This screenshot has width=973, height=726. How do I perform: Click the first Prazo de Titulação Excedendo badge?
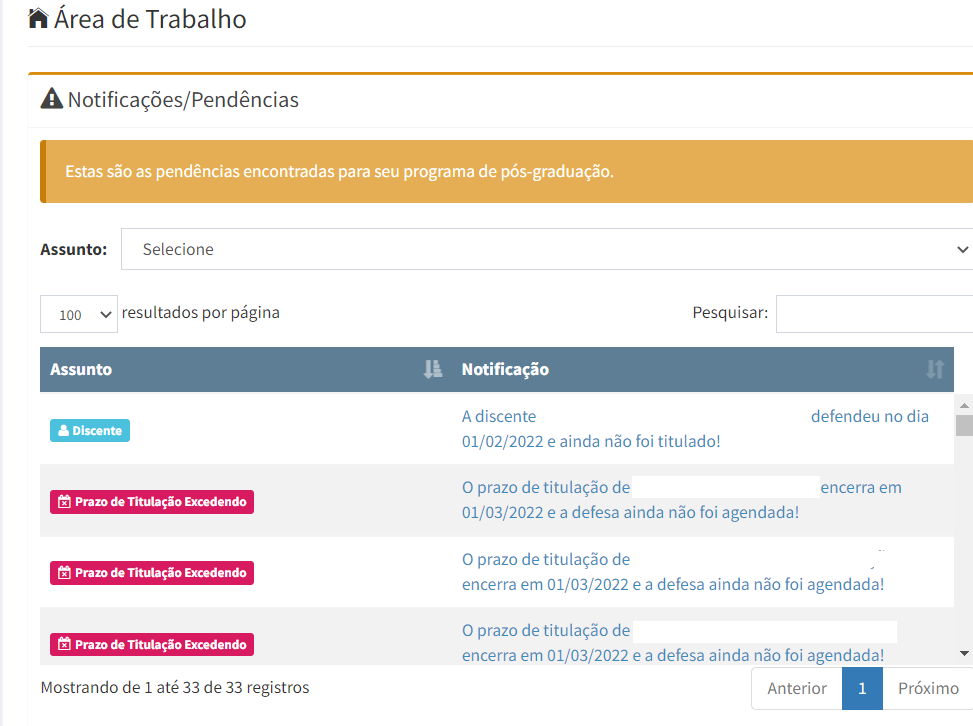click(x=152, y=502)
